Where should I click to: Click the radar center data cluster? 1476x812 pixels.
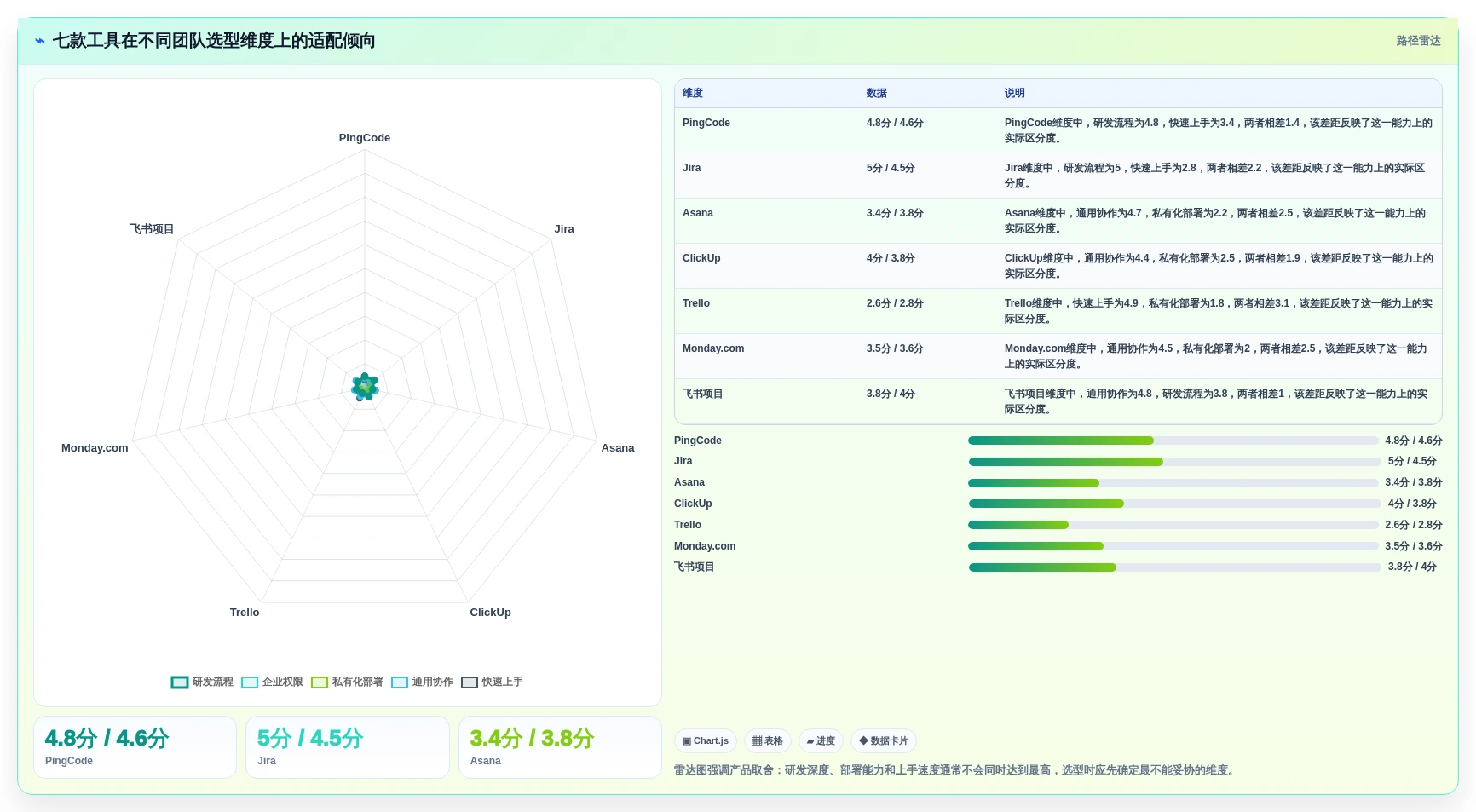point(365,387)
